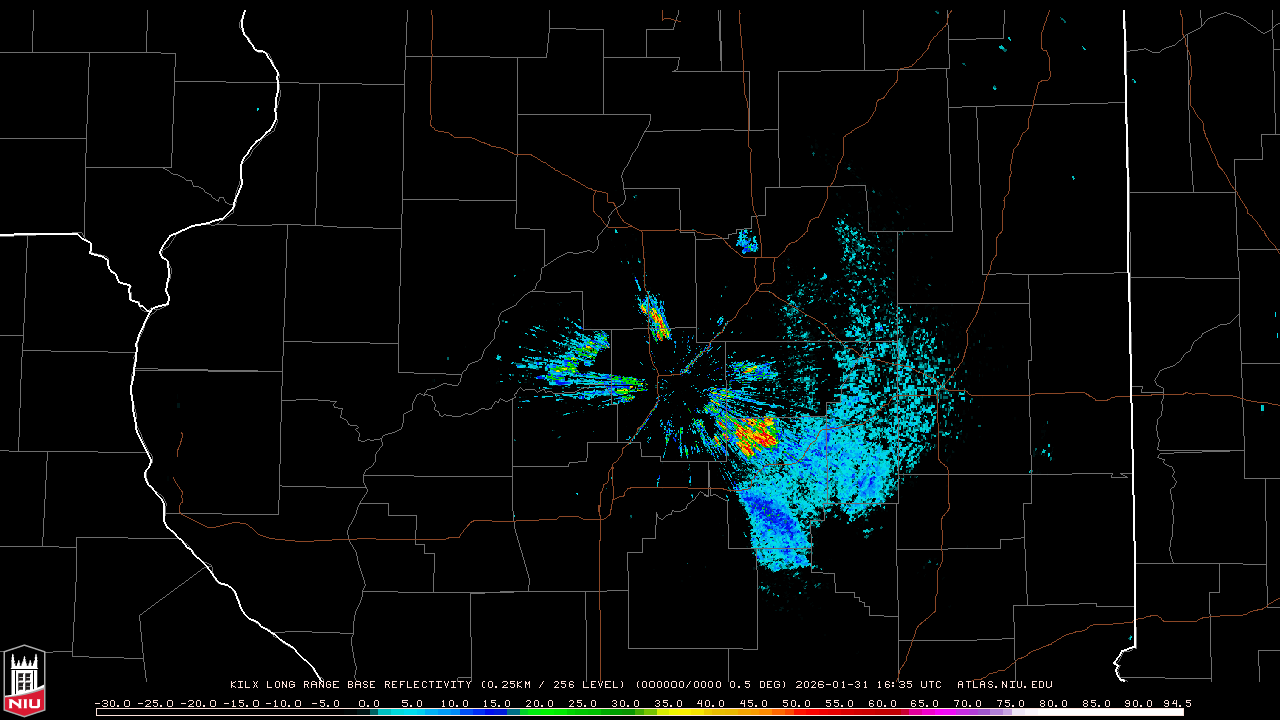Click the thick white vertical state border at right
The width and height of the screenshot is (1280, 720).
(x=1129, y=300)
